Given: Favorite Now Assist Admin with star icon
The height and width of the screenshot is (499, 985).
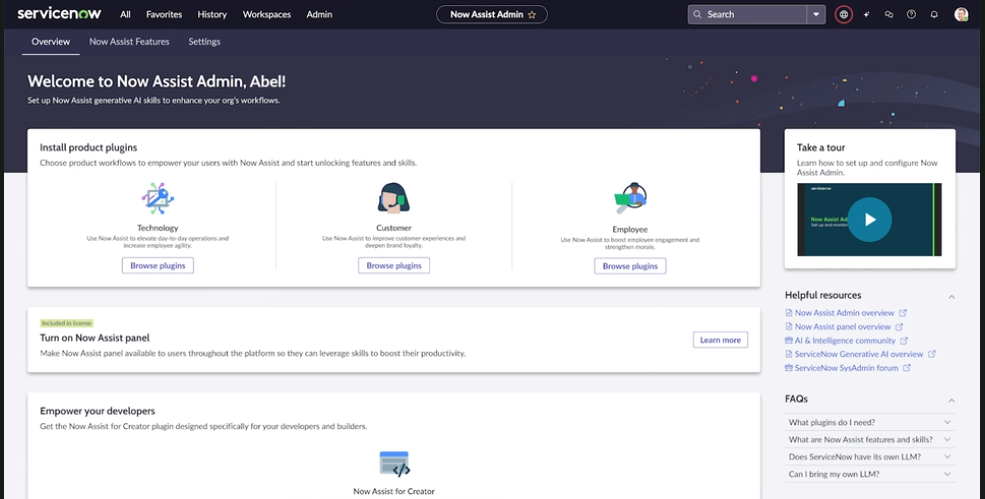Looking at the screenshot, I should (x=532, y=14).
